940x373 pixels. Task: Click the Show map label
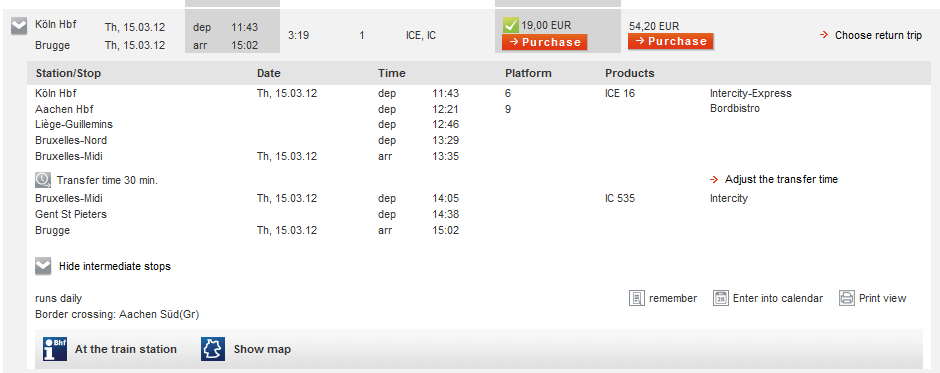pyautogui.click(x=262, y=349)
